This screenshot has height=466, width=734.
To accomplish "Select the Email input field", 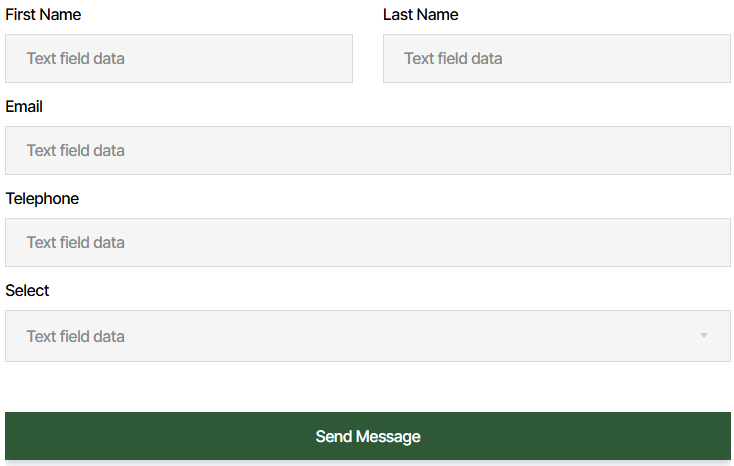I will [x=367, y=151].
